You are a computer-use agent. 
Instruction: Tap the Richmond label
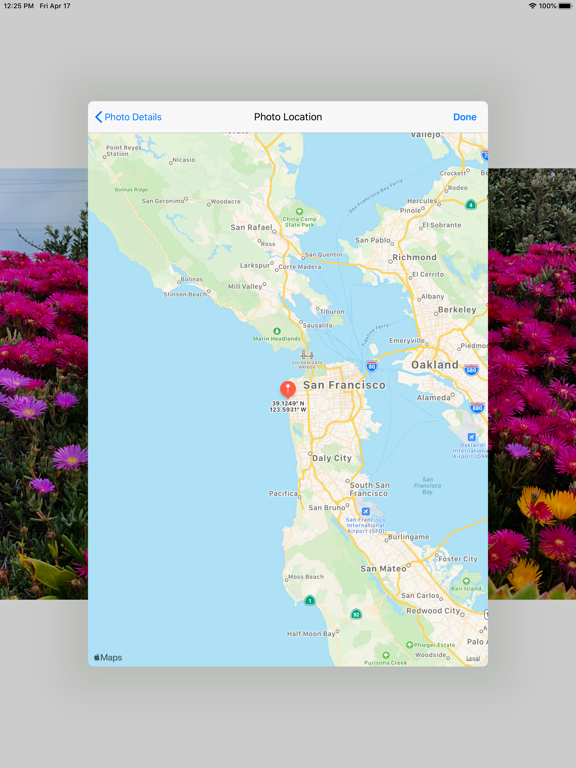414,257
